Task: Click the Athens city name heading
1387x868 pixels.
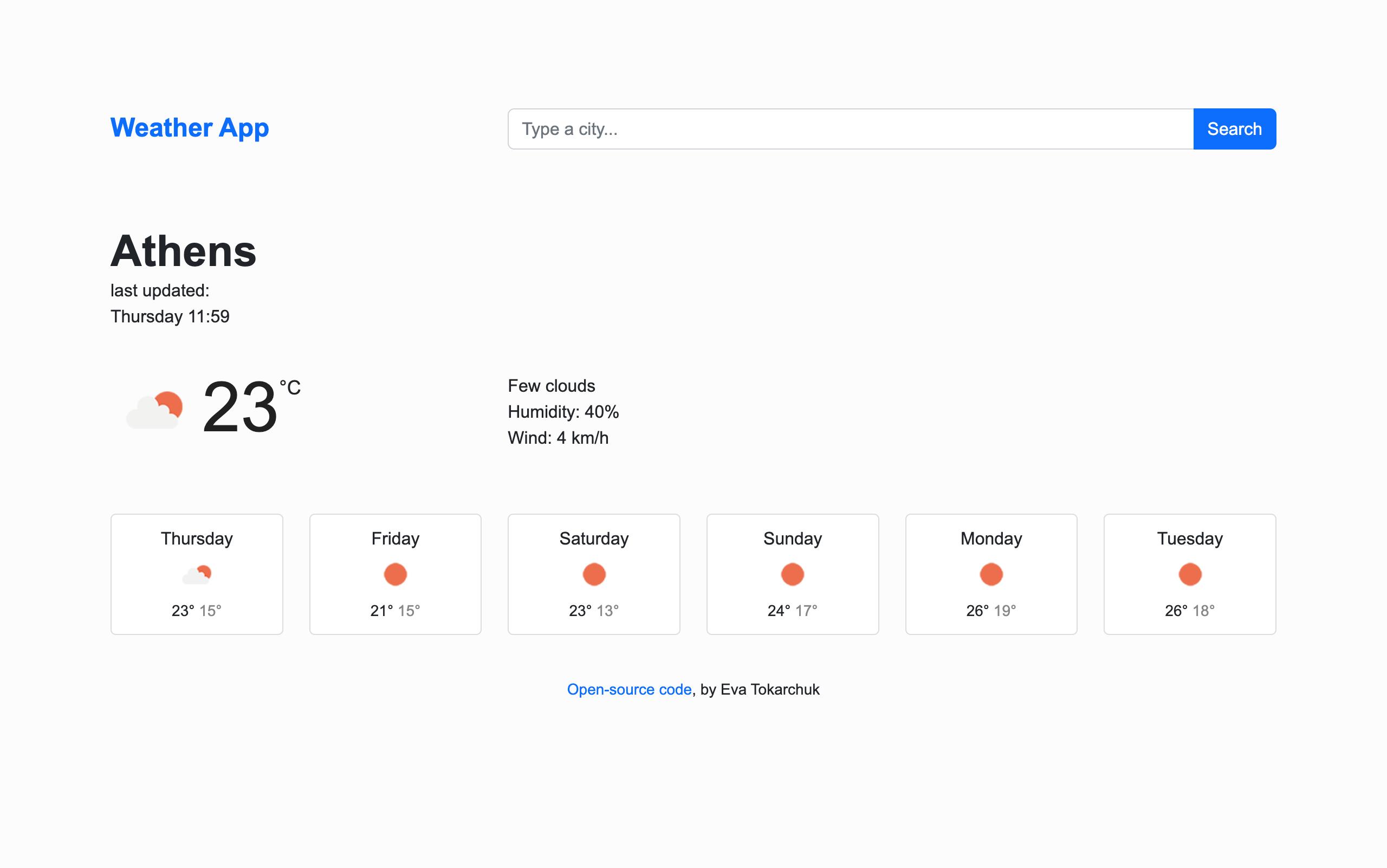Action: click(183, 252)
